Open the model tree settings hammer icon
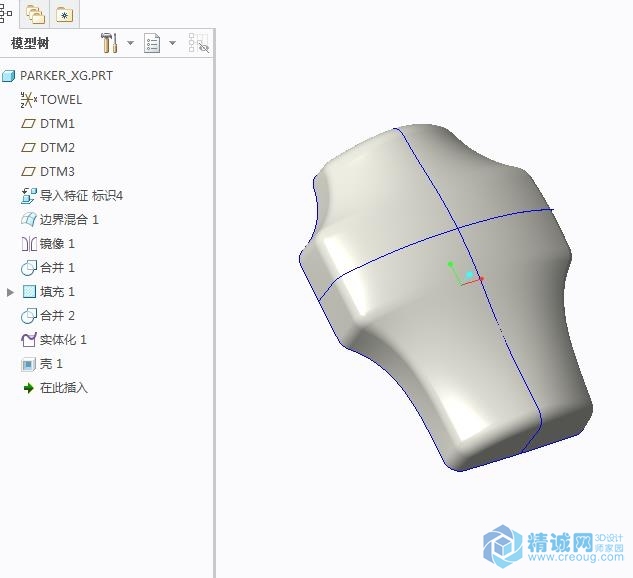Viewport: 633px width, 578px height. point(109,43)
